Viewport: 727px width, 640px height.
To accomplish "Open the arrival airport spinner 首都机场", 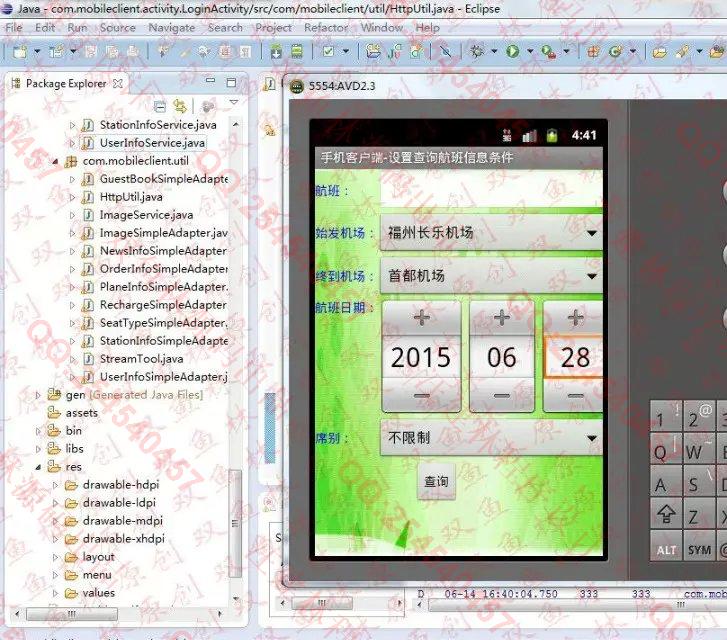I will tap(491, 276).
